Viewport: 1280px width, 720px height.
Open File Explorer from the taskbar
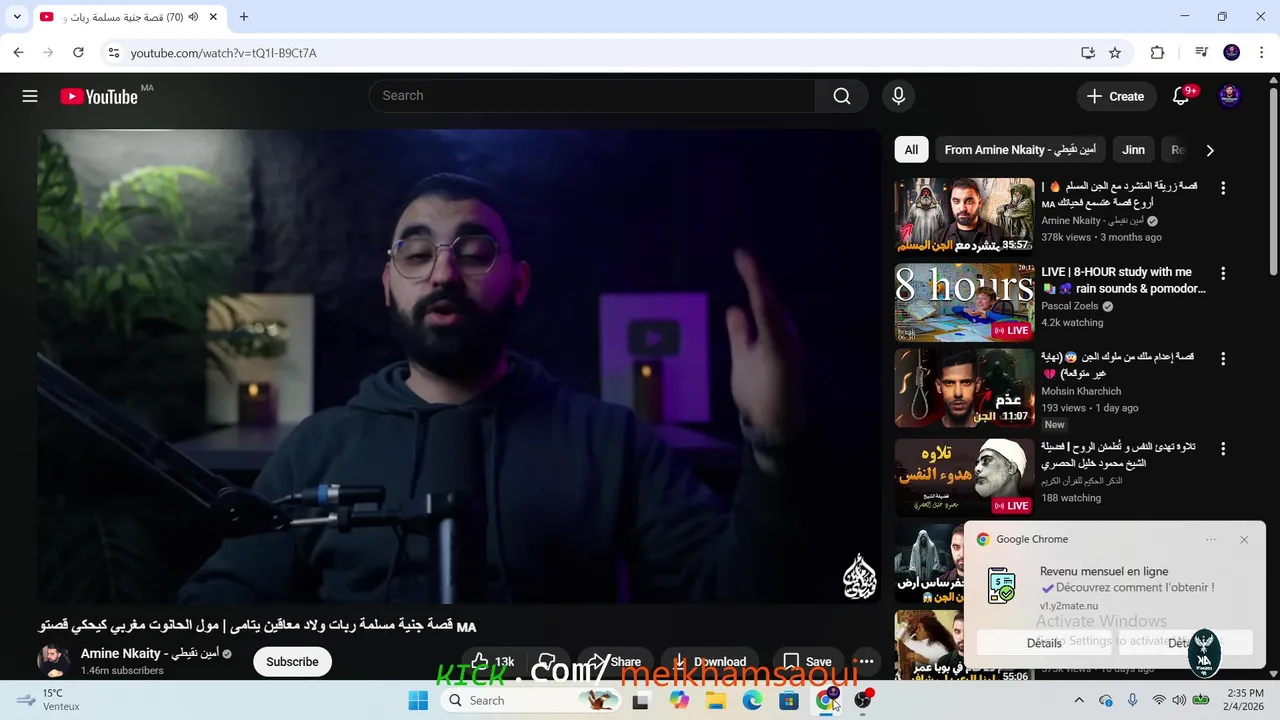point(716,700)
